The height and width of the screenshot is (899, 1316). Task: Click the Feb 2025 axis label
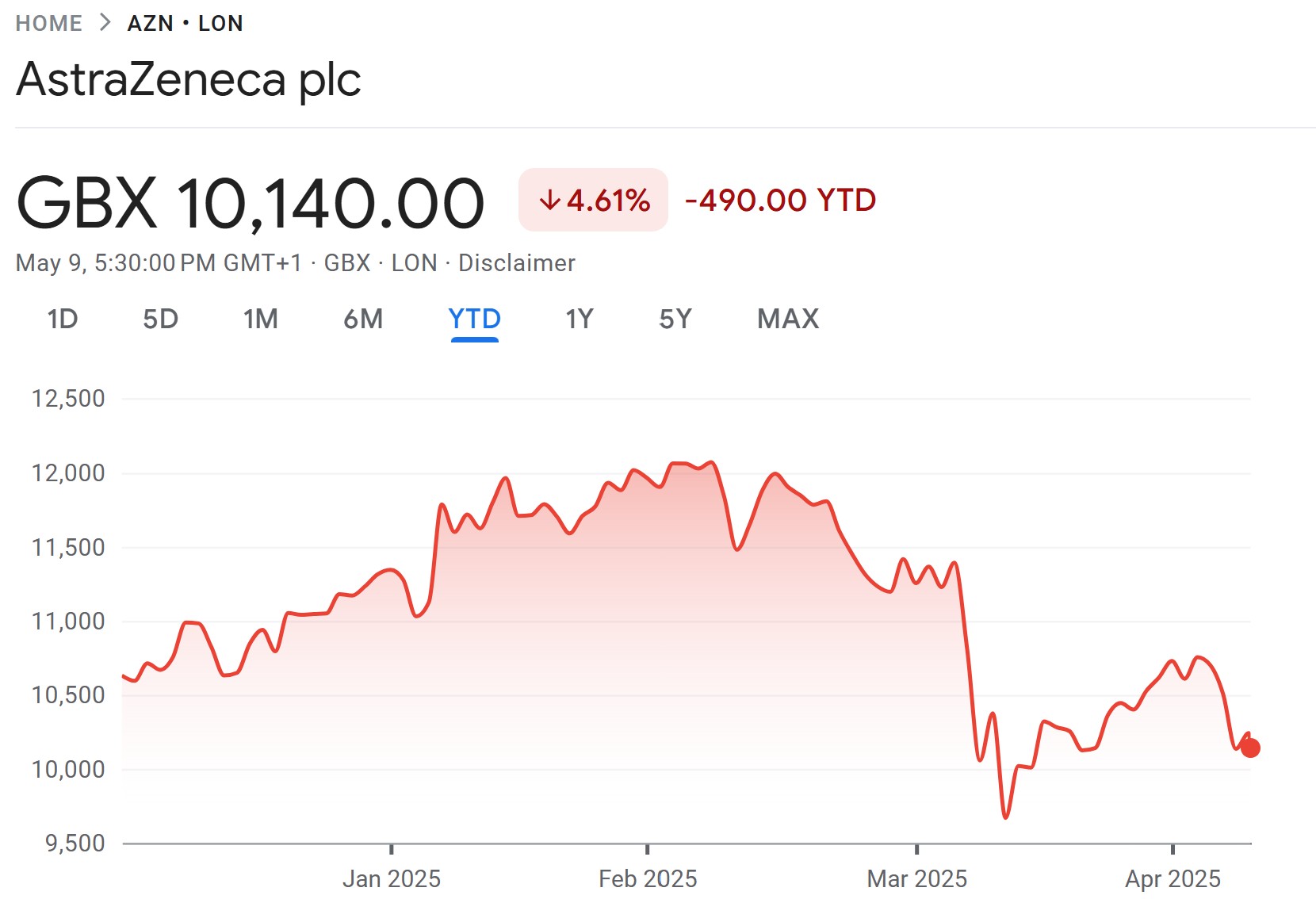coord(648,878)
